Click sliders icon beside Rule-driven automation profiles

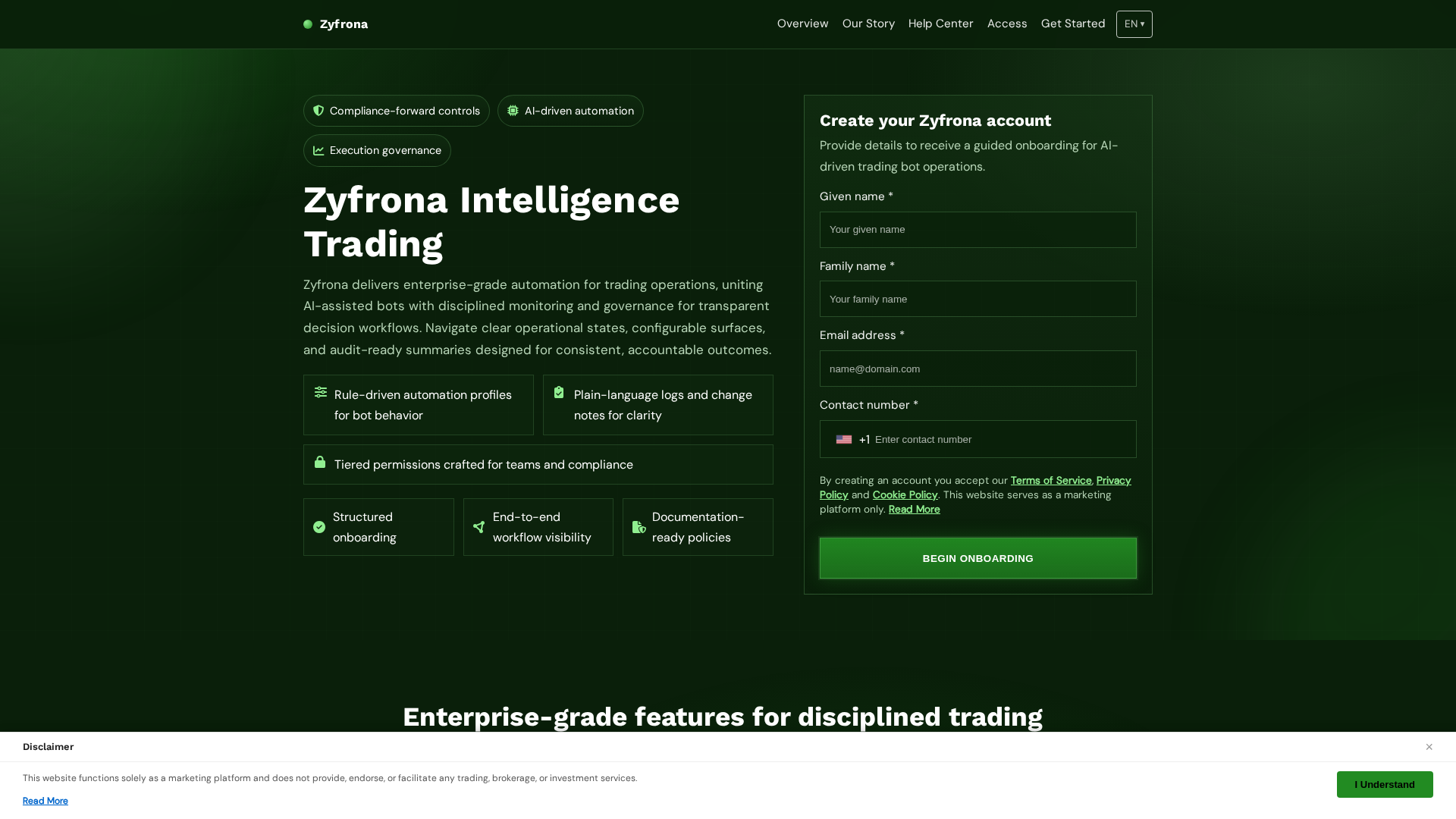pyautogui.click(x=321, y=392)
